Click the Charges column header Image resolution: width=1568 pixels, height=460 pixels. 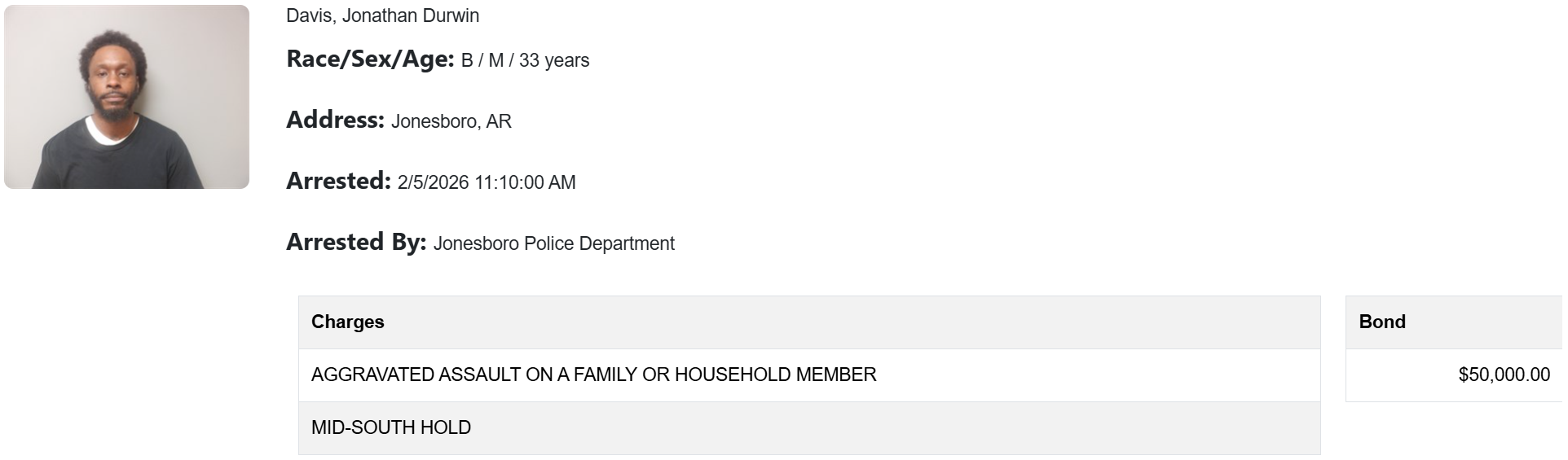coord(347,322)
